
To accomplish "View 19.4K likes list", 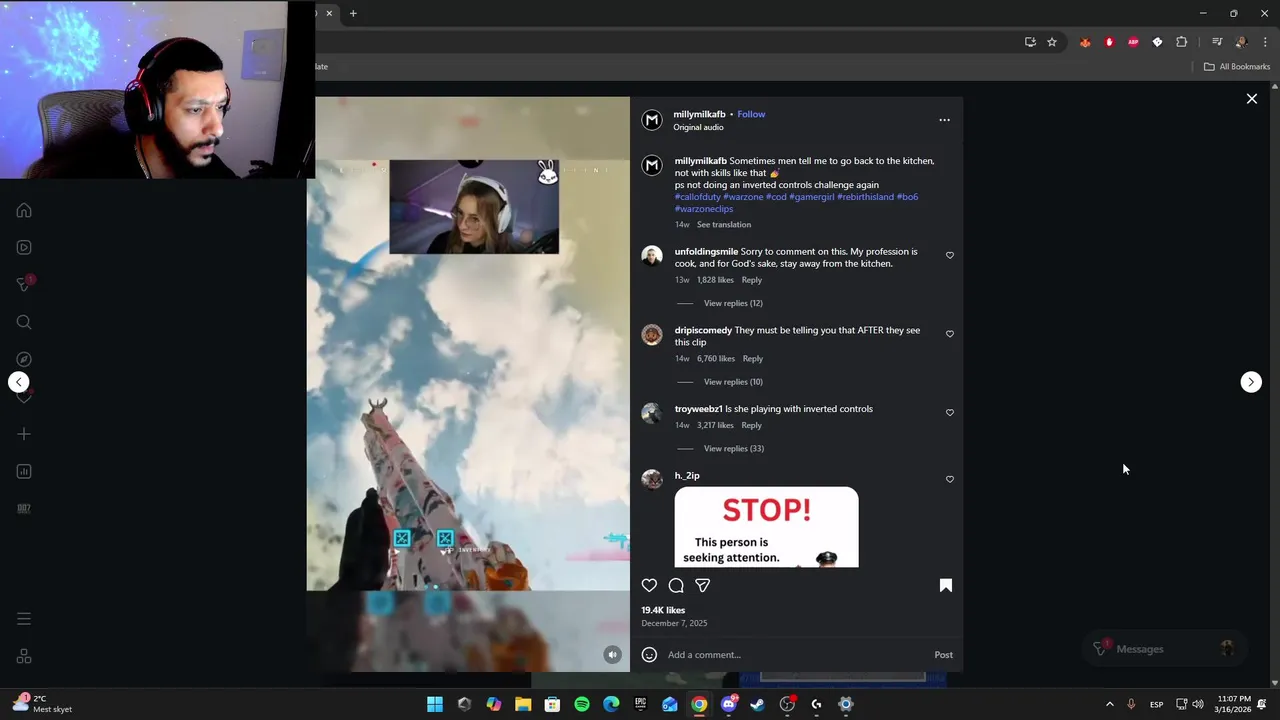I will (663, 610).
